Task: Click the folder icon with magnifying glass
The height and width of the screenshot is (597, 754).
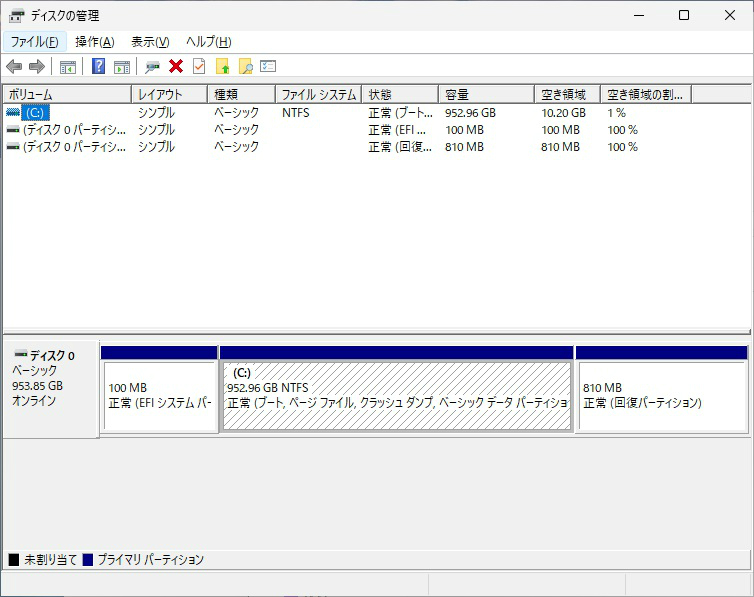Action: [x=245, y=67]
